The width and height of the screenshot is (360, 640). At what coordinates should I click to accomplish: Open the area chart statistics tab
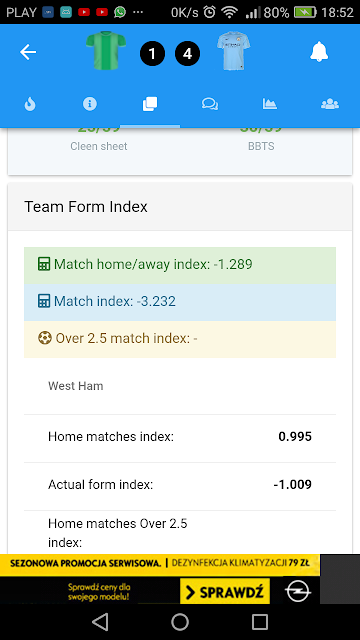point(270,104)
